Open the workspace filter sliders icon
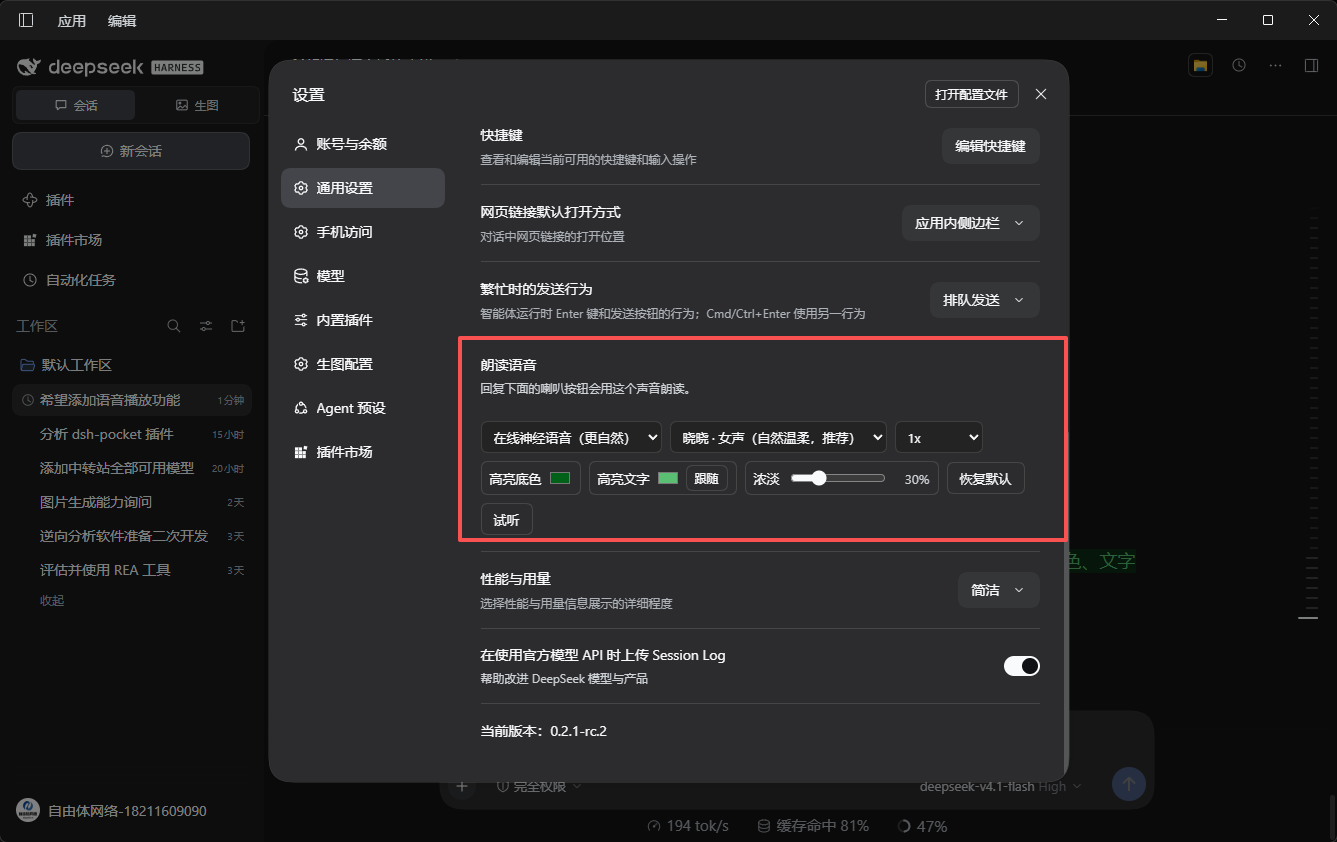 (x=206, y=326)
